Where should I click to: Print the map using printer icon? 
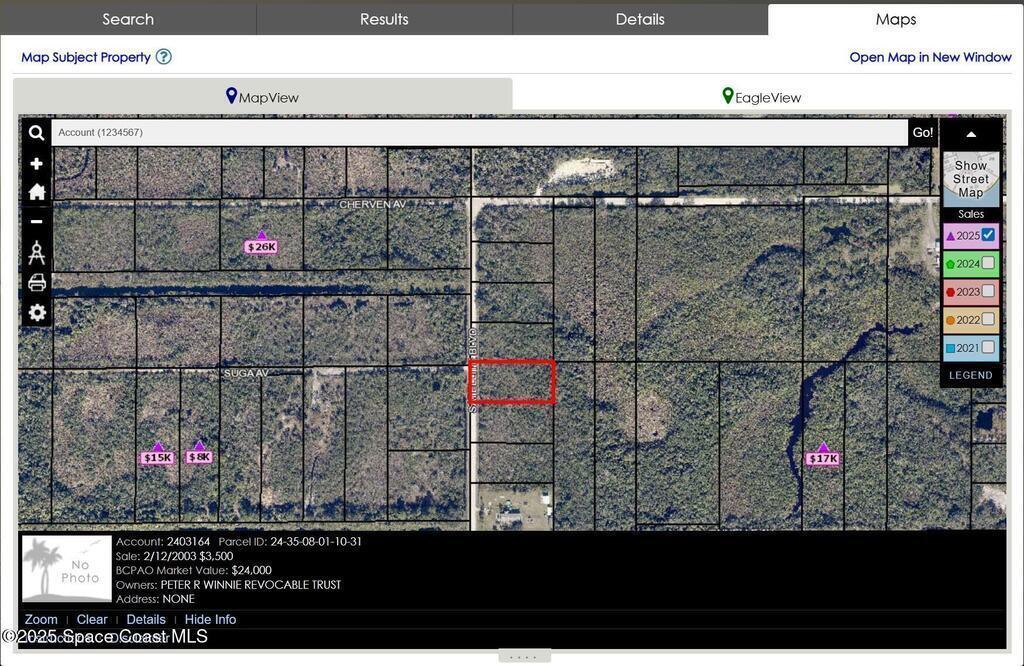pos(36,283)
